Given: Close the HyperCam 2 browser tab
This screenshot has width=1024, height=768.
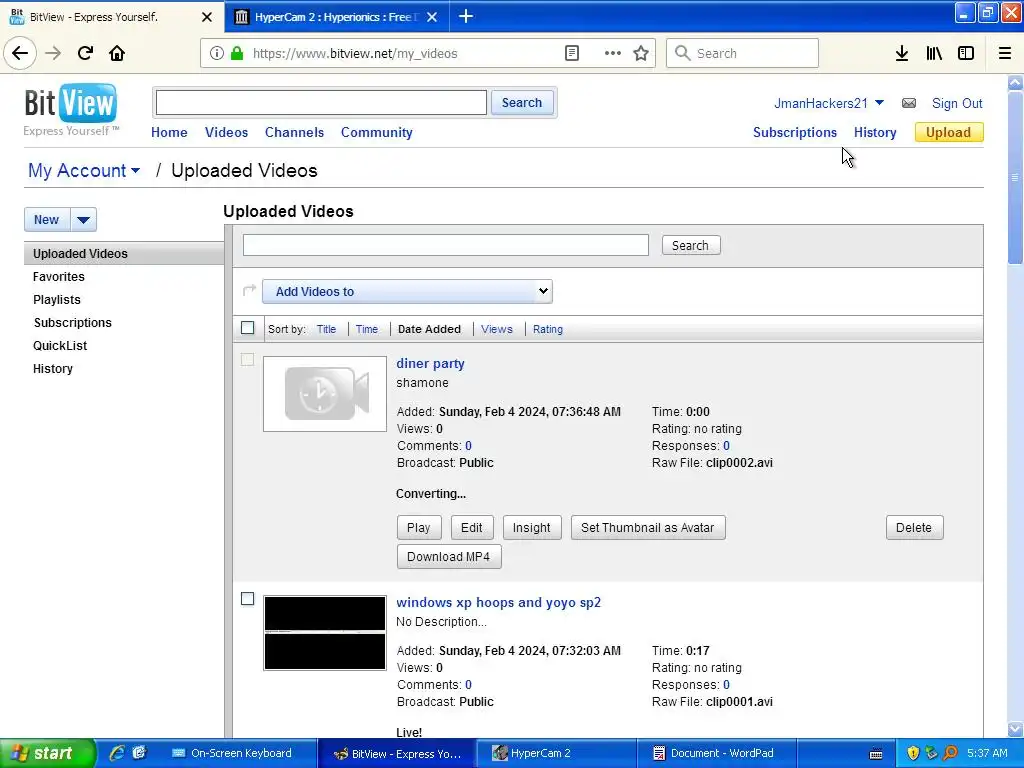Looking at the screenshot, I should point(432,17).
